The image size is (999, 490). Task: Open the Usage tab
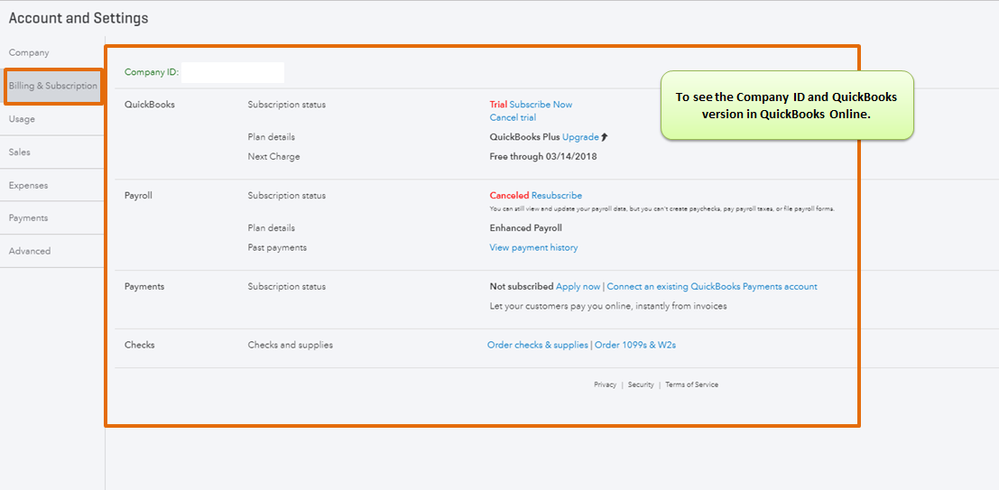click(x=22, y=119)
